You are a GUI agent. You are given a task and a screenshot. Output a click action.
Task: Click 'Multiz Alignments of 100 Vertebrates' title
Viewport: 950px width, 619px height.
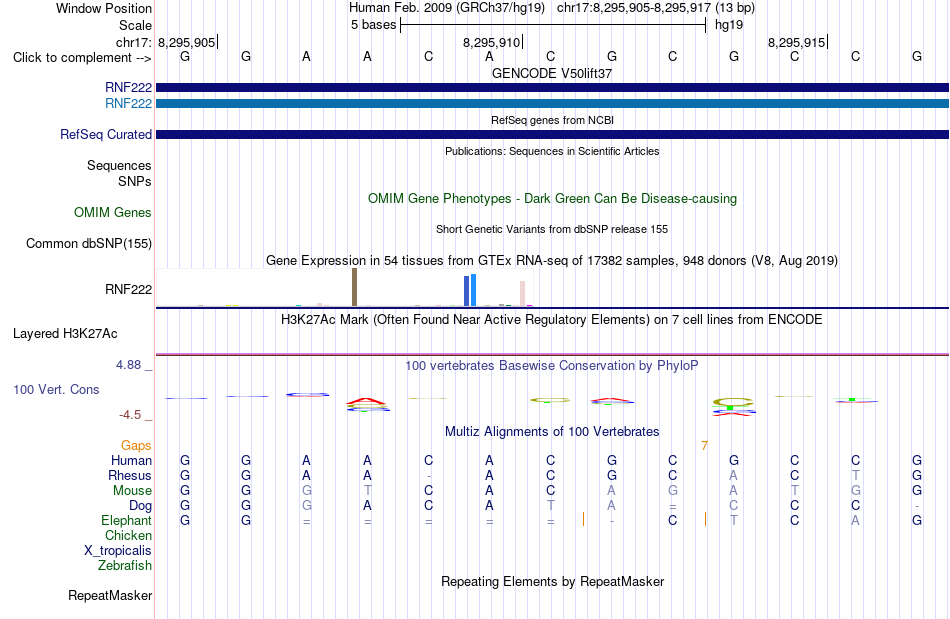click(552, 431)
